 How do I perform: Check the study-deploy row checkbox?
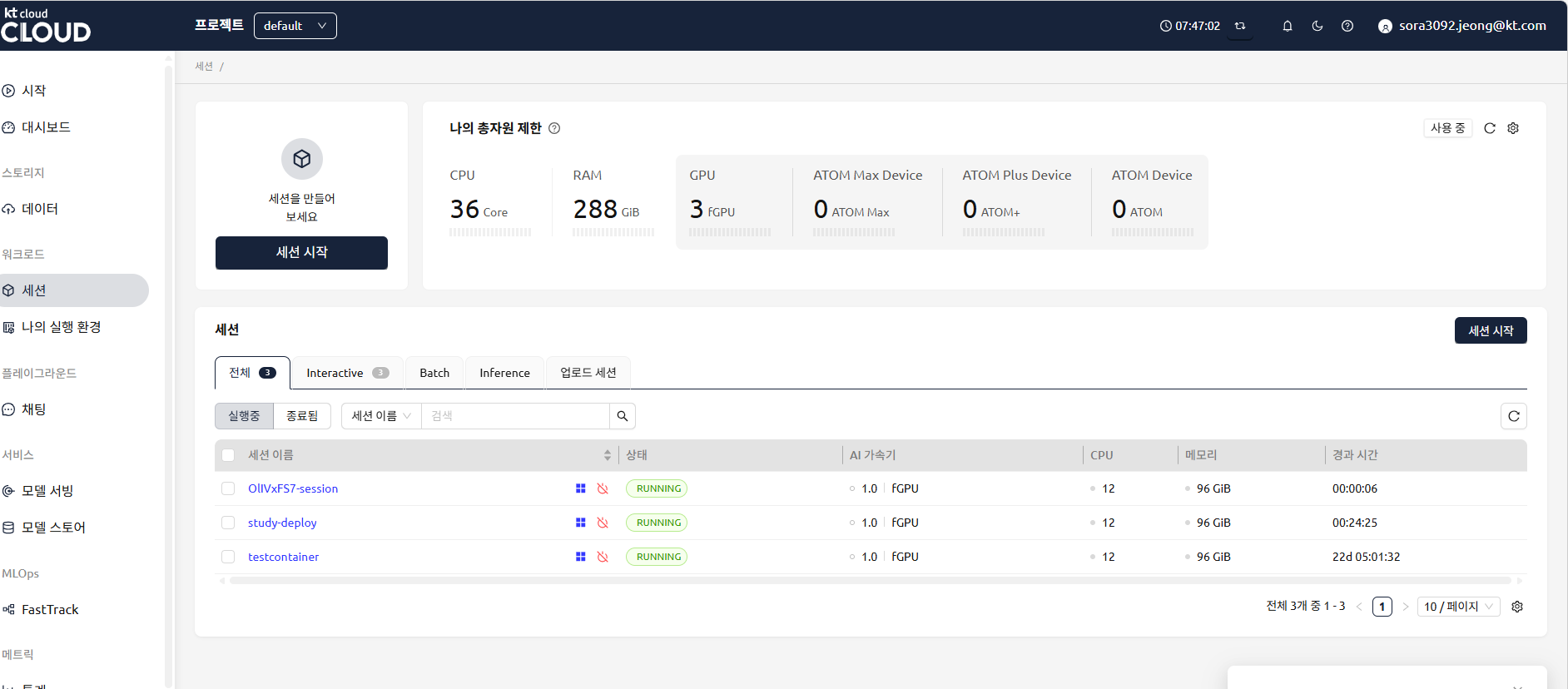[228, 523]
